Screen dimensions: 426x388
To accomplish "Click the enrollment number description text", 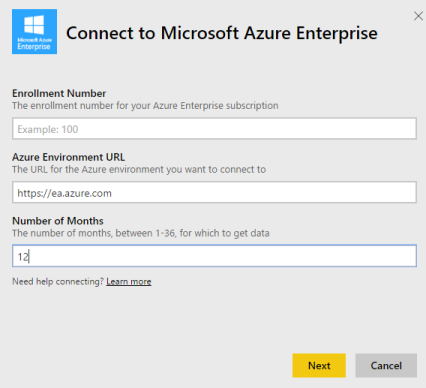I will [x=145, y=106].
